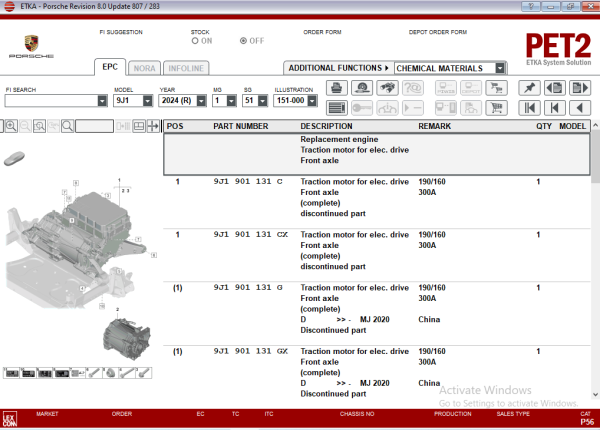Viewport: 600px width, 430px height.
Task: Click the double shopping carts icon
Action: click(x=496, y=88)
